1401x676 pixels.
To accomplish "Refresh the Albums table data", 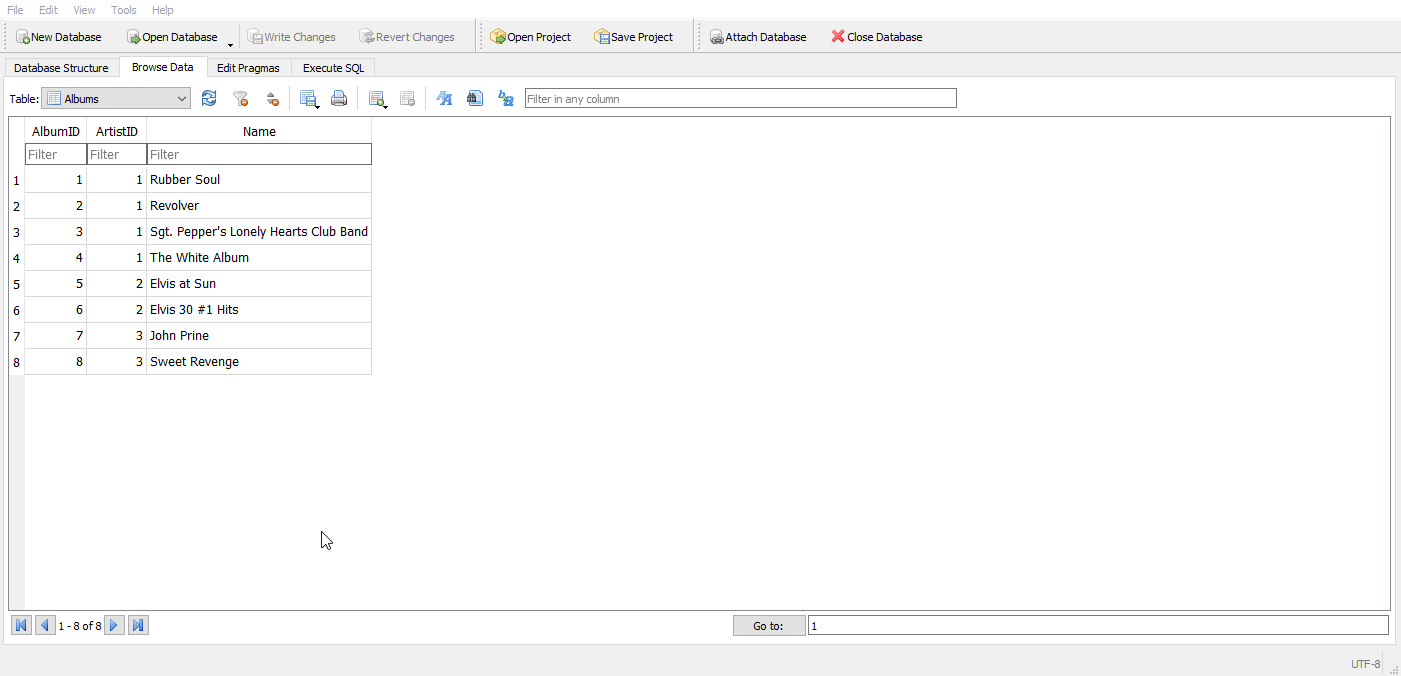I will coord(209,98).
